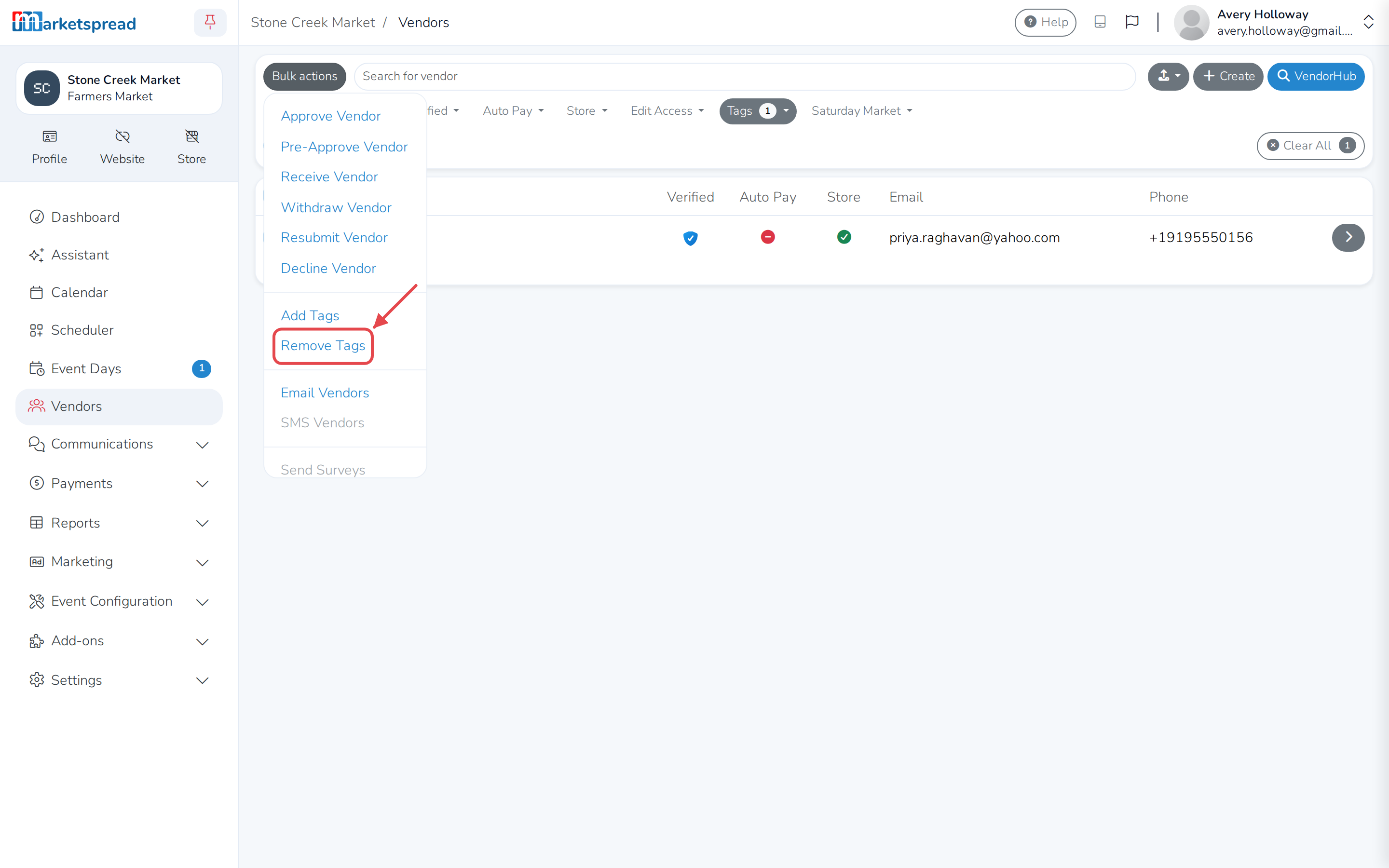Open the user account switcher chevrons

click(x=1368, y=22)
